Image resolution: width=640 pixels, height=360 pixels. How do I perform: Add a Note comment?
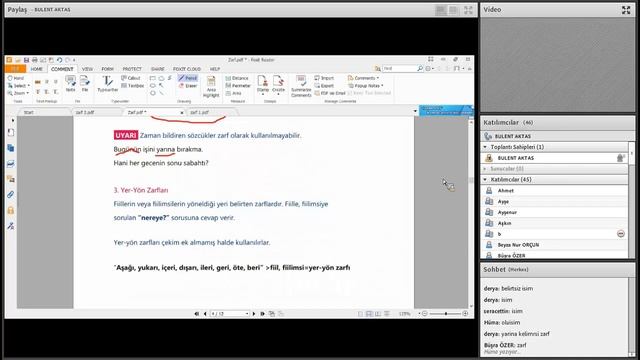pos(70,83)
